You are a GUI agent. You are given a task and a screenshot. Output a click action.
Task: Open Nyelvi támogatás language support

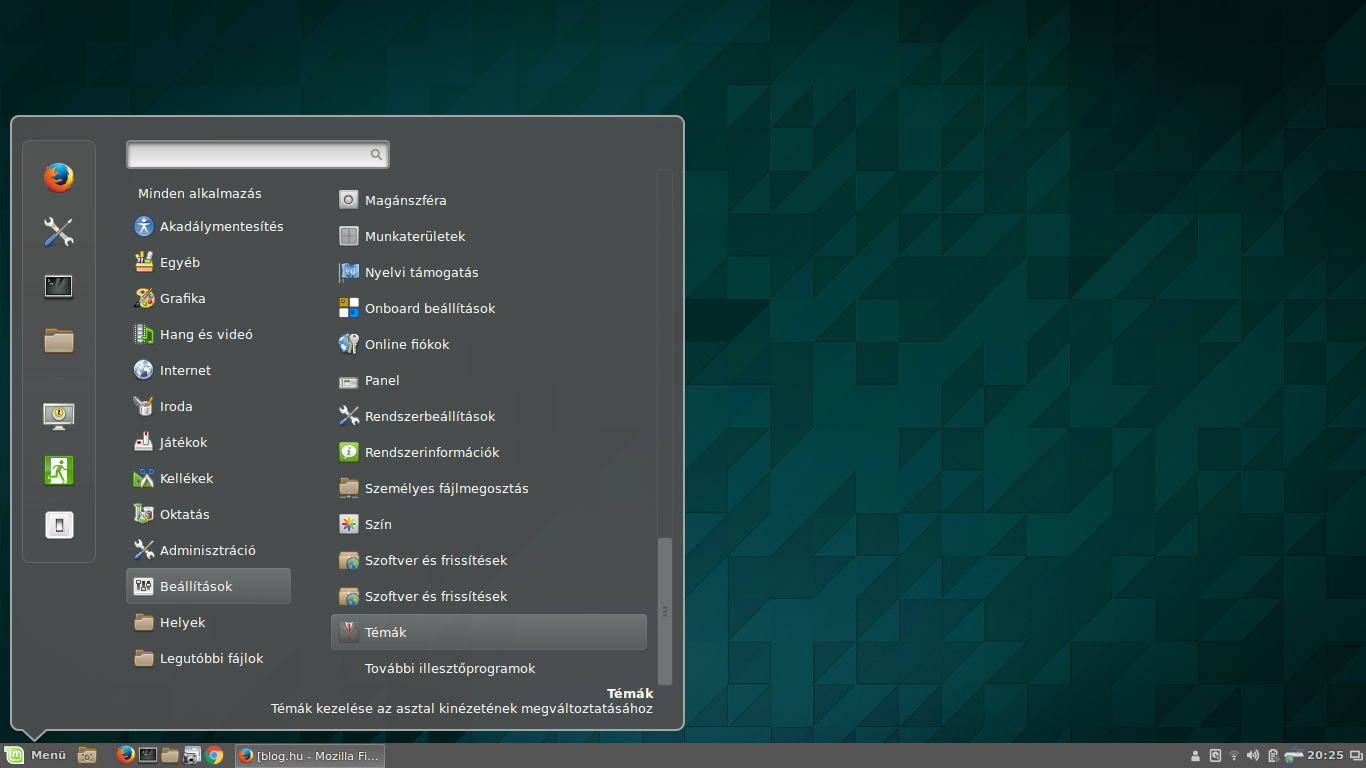click(x=489, y=272)
